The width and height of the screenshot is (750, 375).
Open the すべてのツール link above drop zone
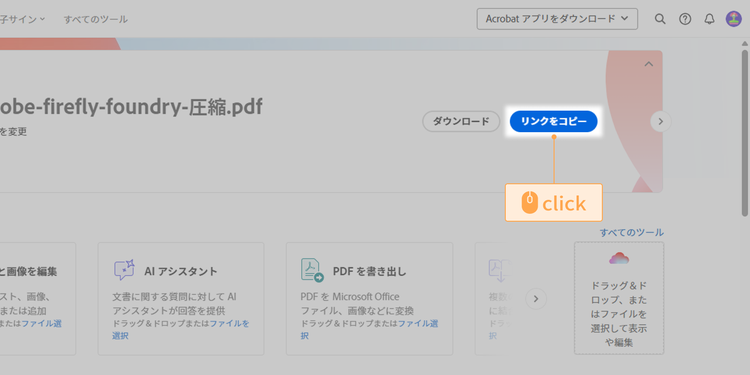632,232
